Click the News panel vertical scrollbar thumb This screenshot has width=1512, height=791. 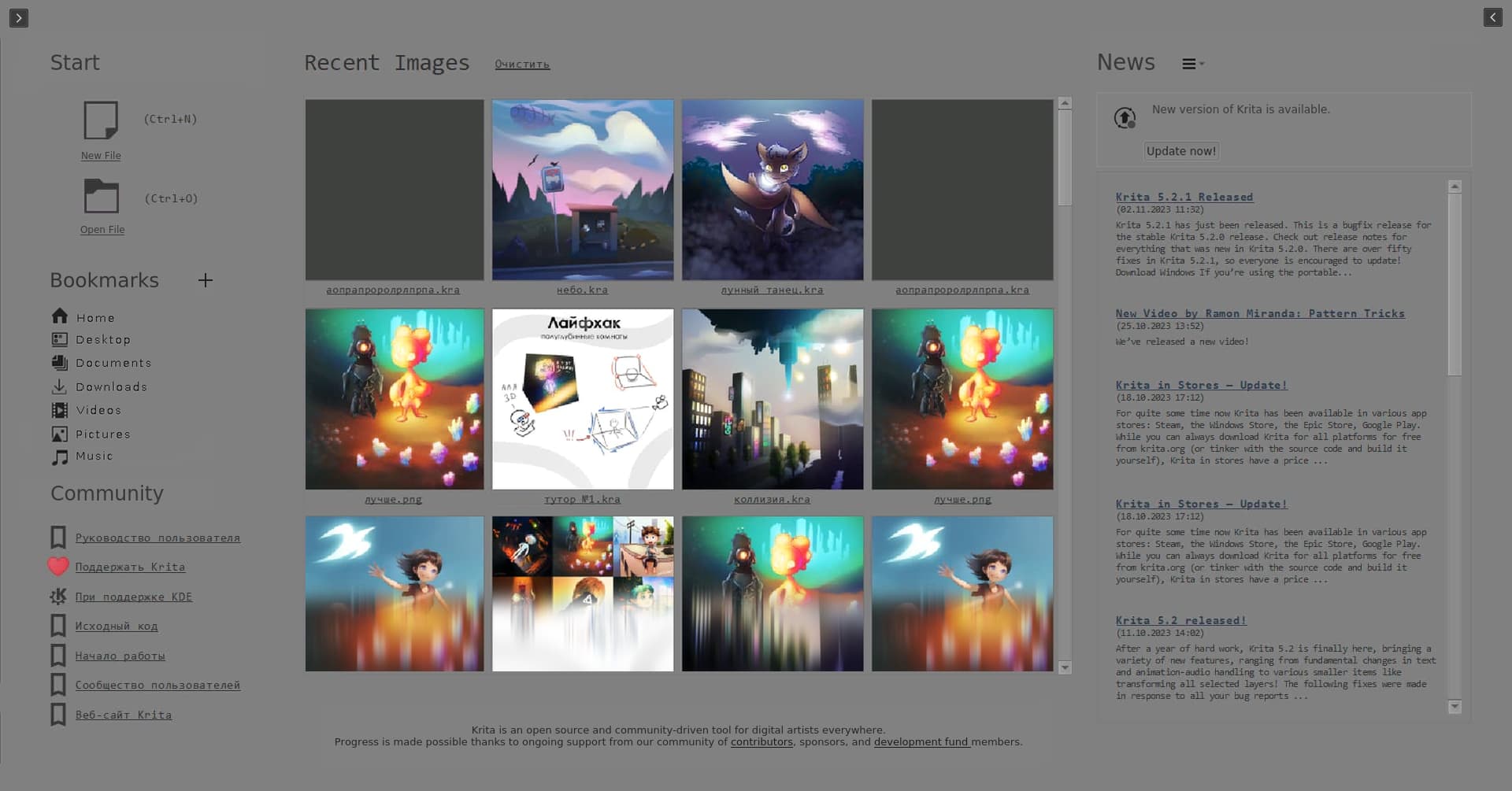1455,285
